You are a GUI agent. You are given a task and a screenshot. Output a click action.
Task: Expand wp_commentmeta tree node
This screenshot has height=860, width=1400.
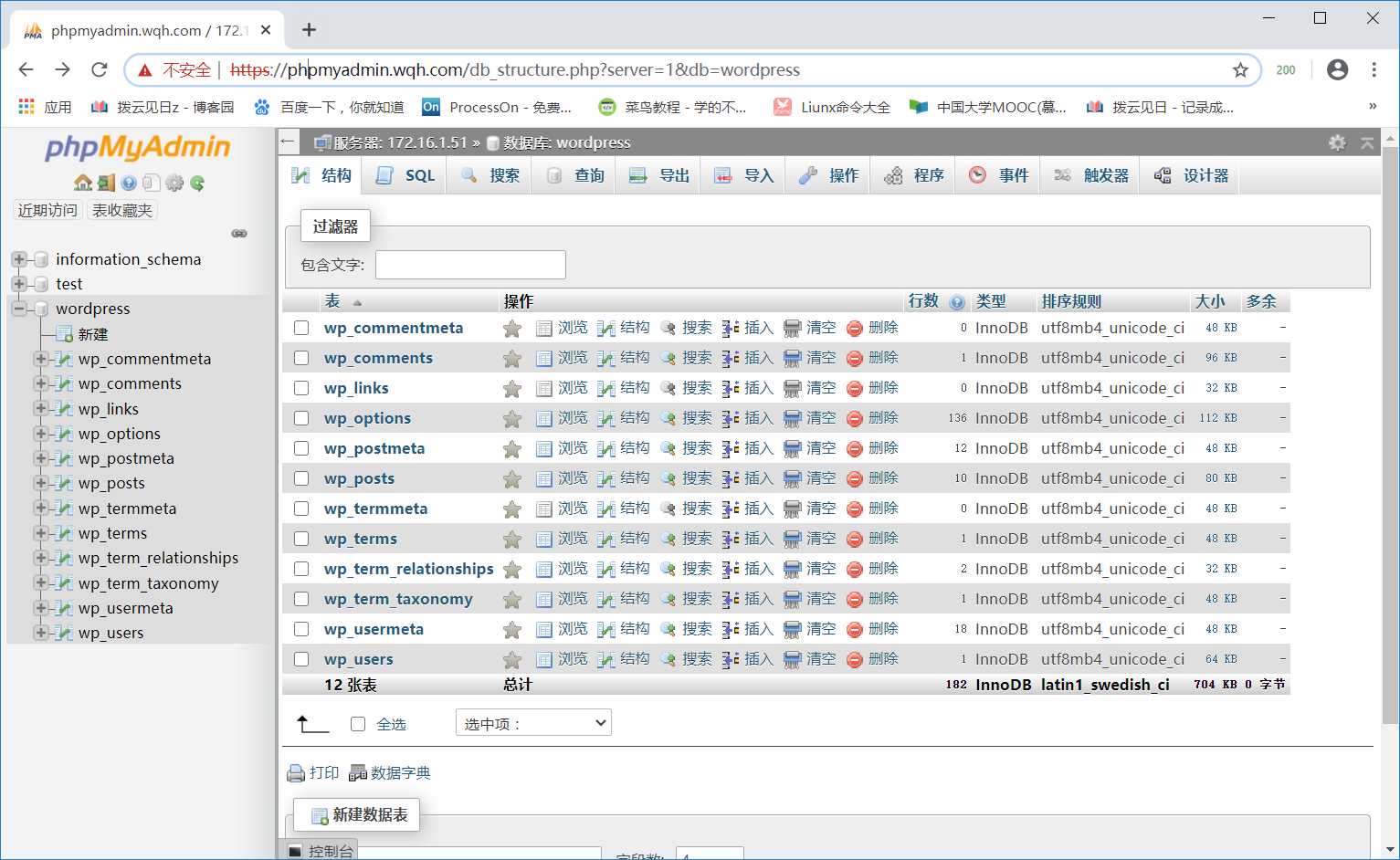40,359
